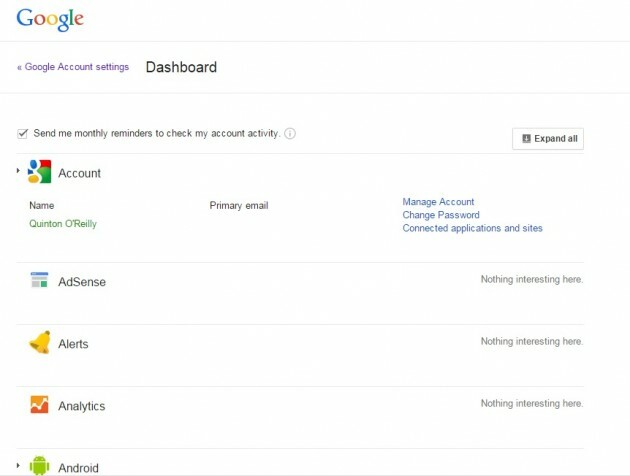Expand the Android section arrow
Image resolution: width=630 pixels, height=476 pixels.
tap(18, 466)
